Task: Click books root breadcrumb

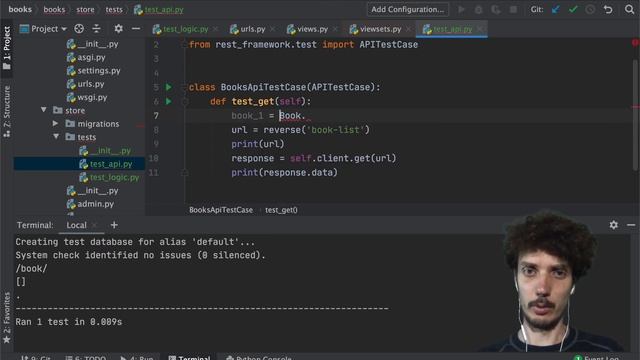Action: [20, 9]
